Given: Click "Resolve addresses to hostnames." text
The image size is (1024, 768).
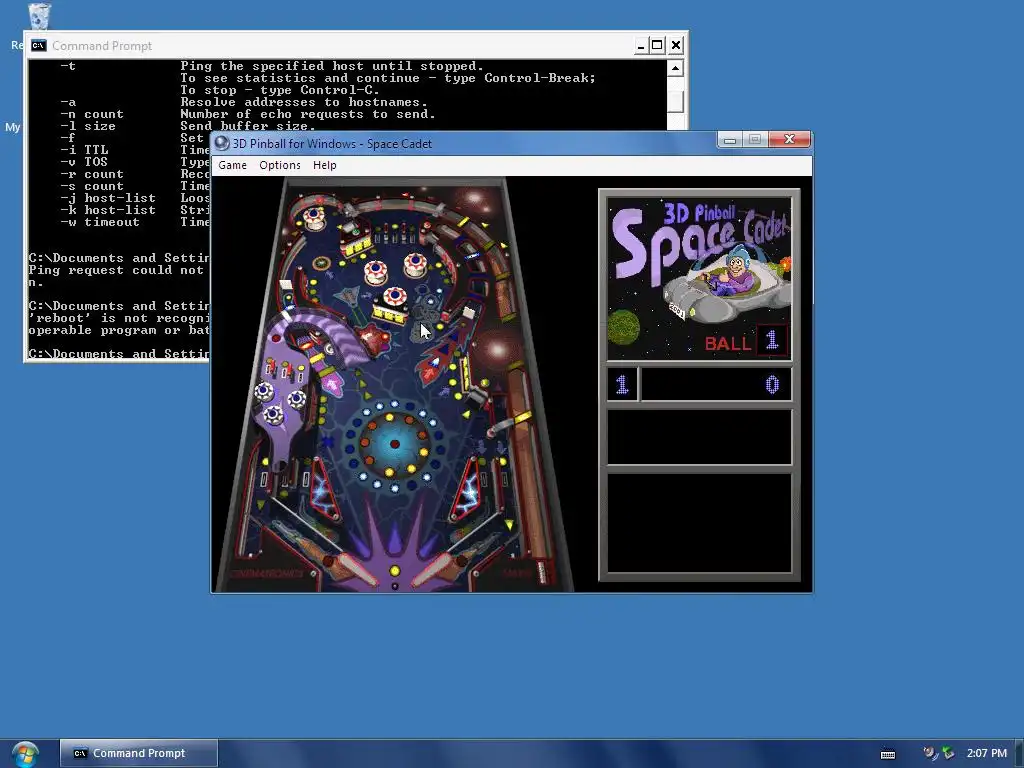Looking at the screenshot, I should pos(304,102).
